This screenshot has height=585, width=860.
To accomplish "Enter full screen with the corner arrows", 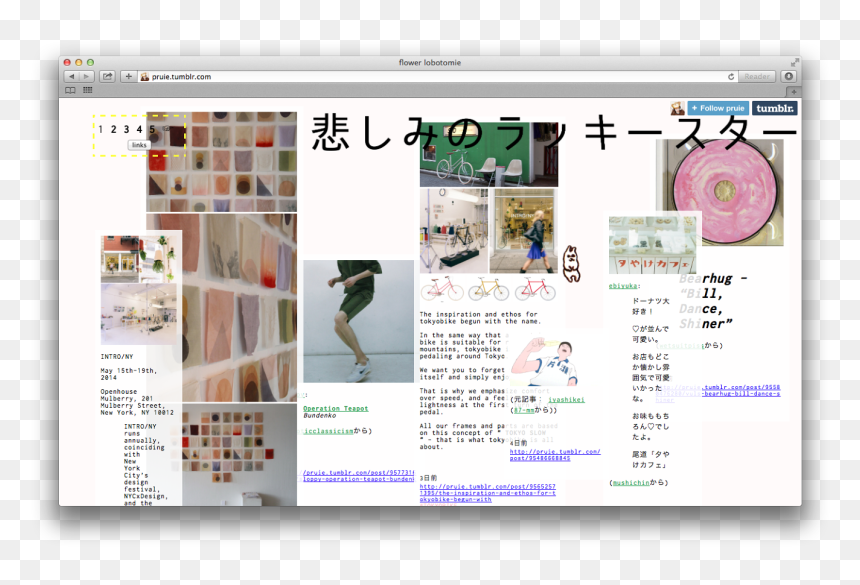I will tap(794, 63).
